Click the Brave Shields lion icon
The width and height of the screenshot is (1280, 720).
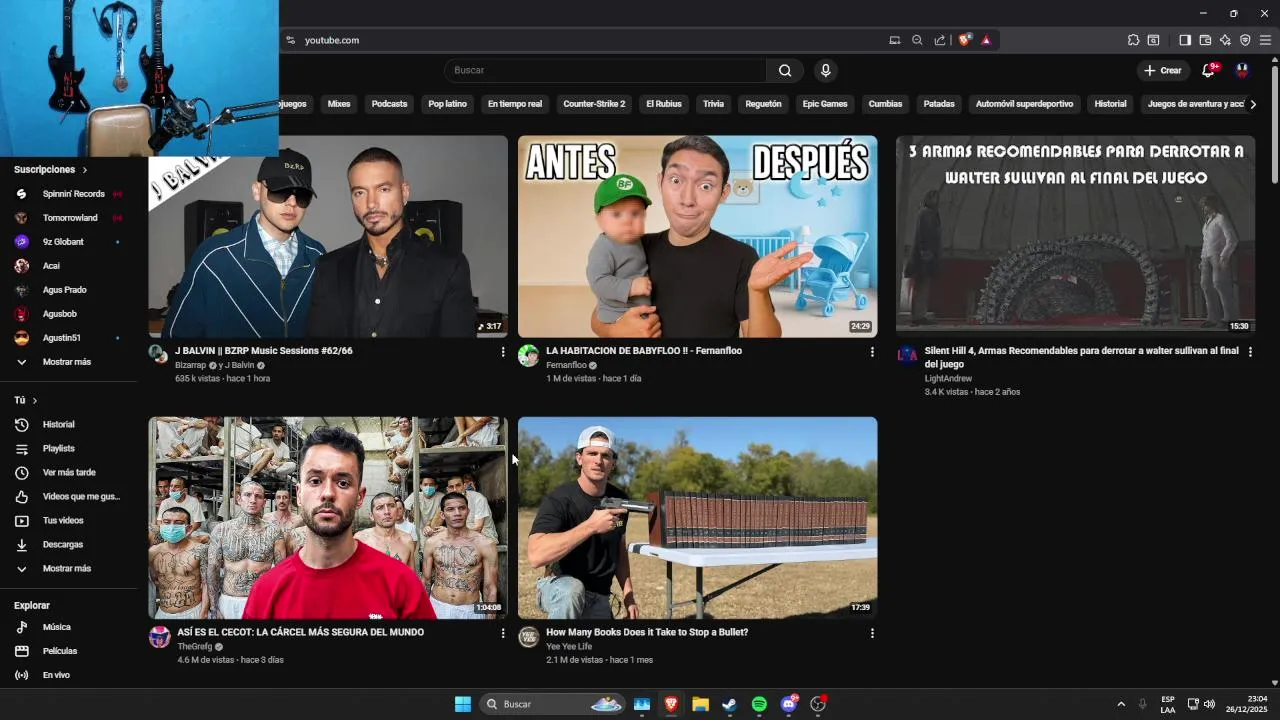tap(964, 40)
